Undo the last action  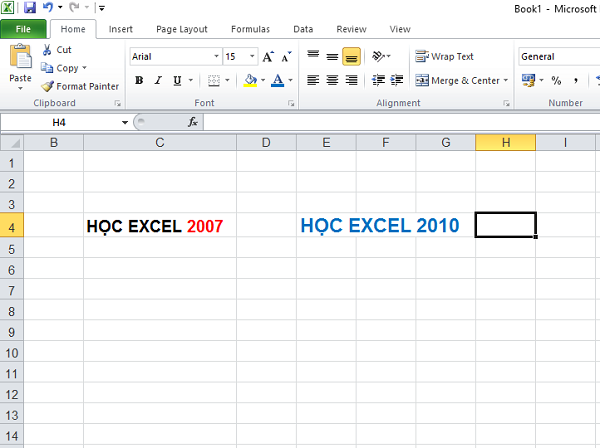[x=47, y=7]
